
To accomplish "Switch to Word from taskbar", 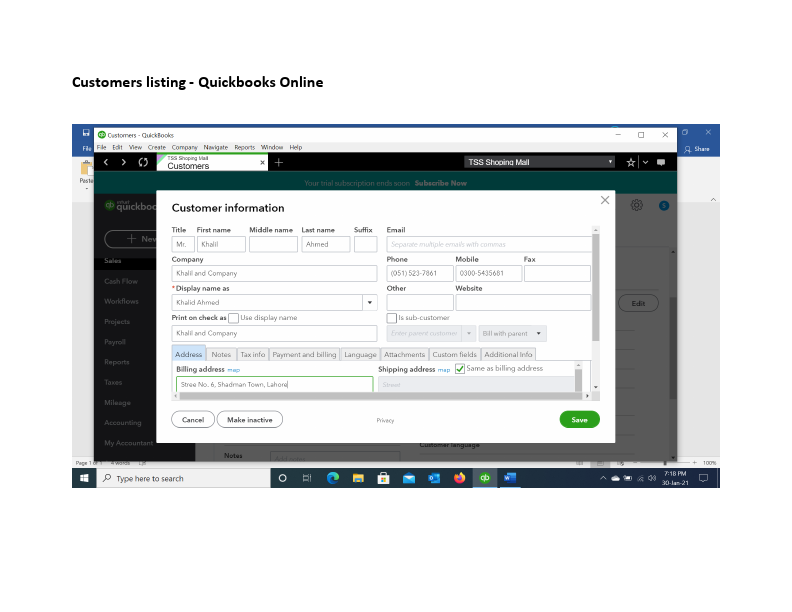I will point(510,478).
